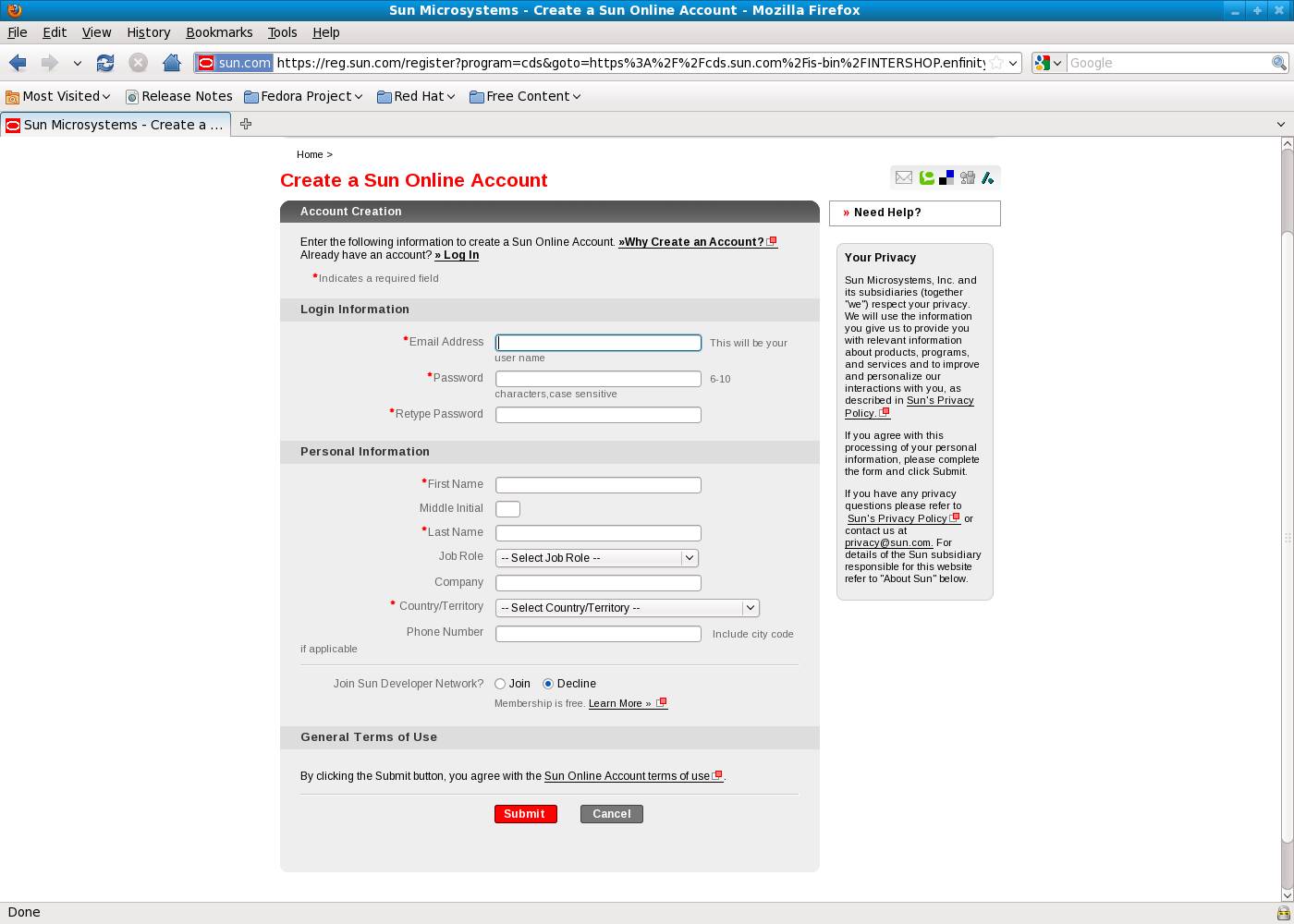The image size is (1294, 924).
Task: Open the home page via house icon
Action: tap(172, 63)
